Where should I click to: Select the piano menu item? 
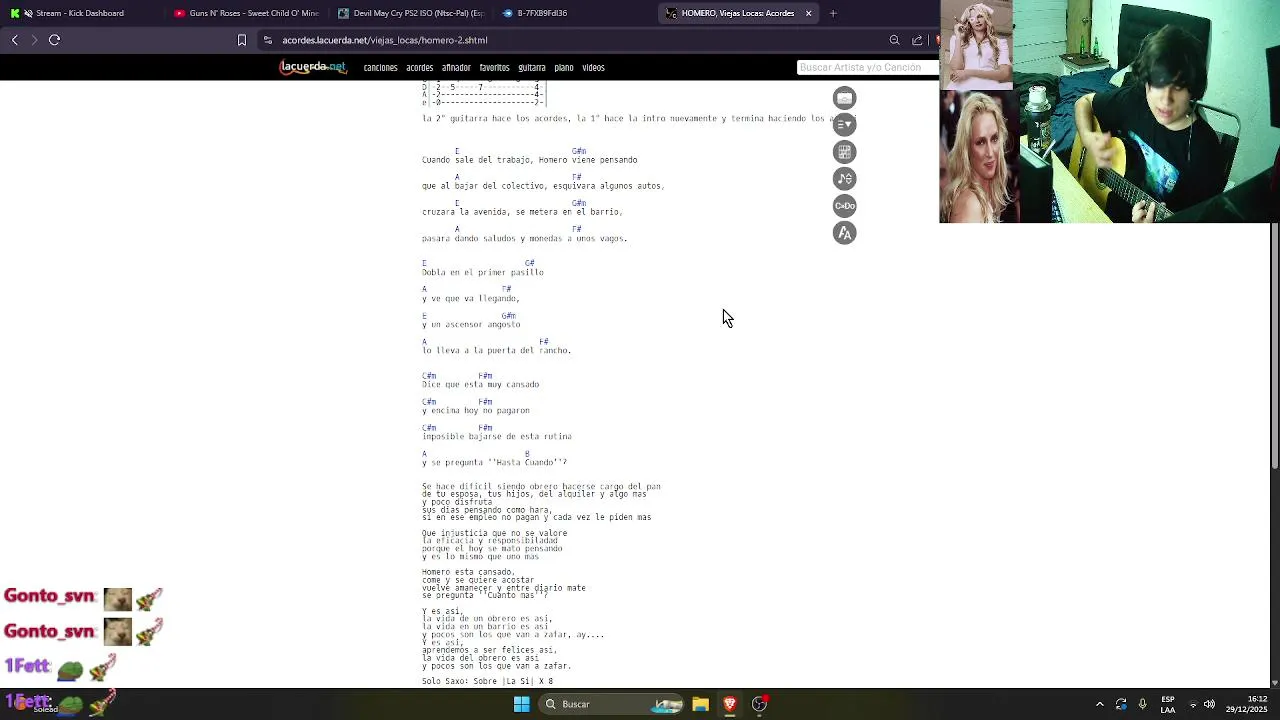coord(564,68)
